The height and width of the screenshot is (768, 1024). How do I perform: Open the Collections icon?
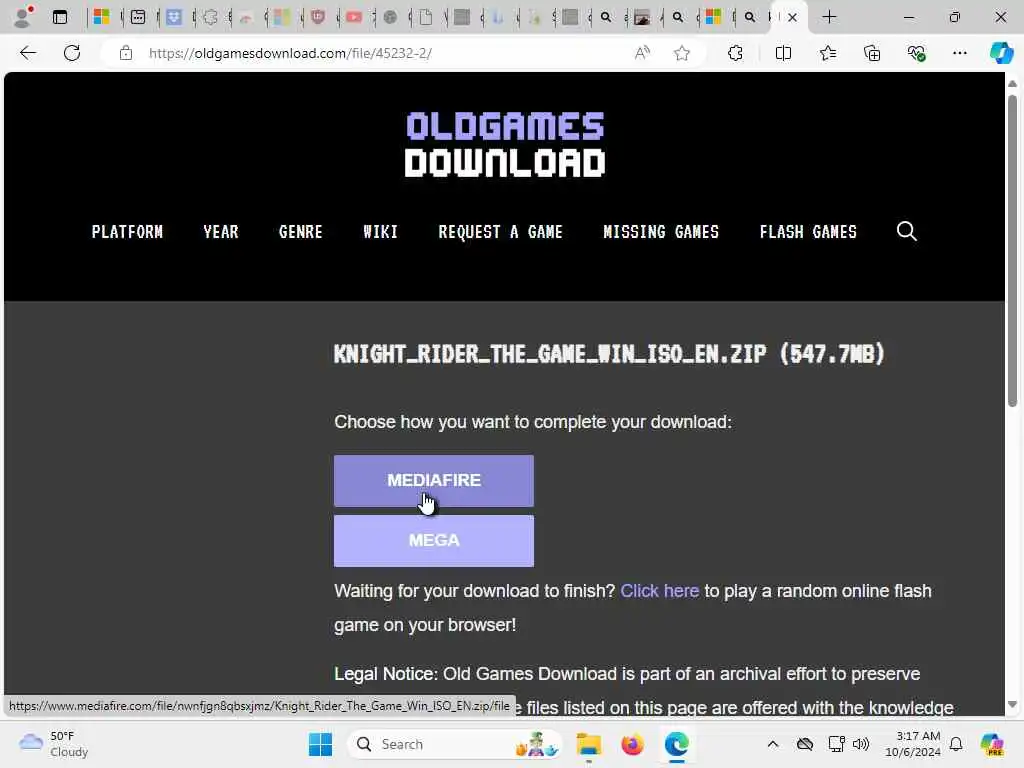[x=872, y=53]
